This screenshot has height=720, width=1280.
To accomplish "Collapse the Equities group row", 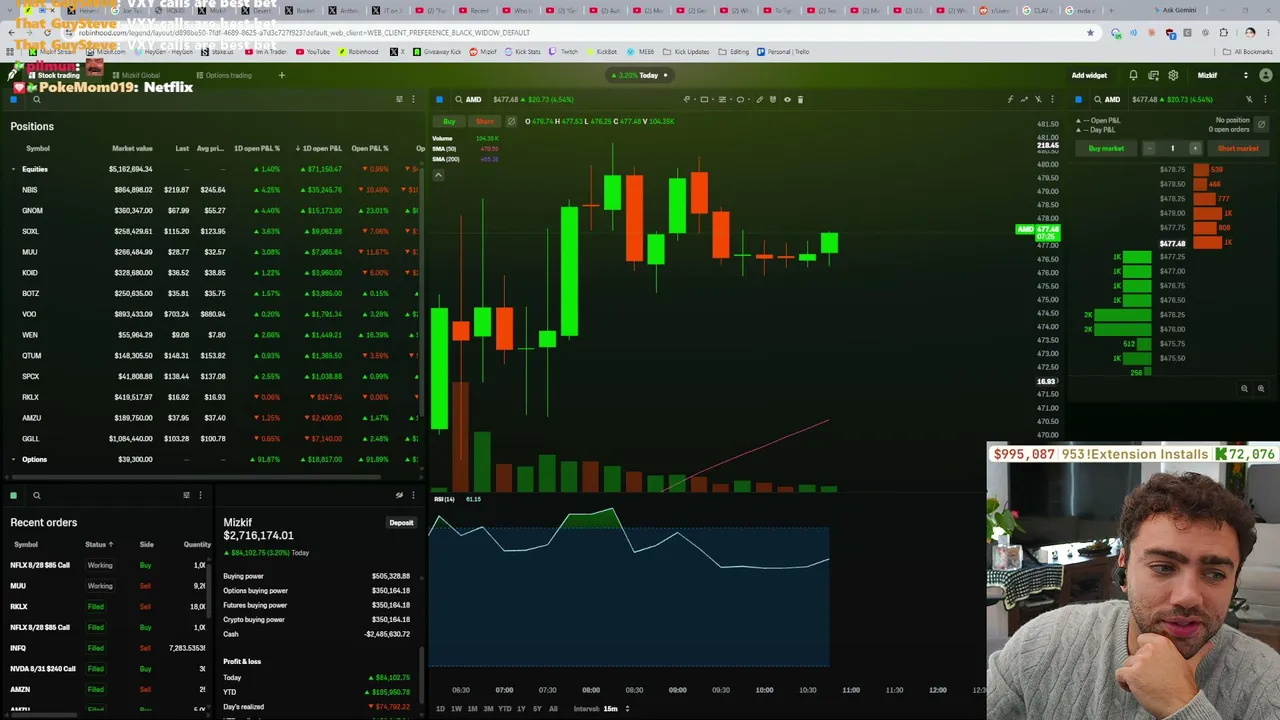I will pyautogui.click(x=13, y=169).
